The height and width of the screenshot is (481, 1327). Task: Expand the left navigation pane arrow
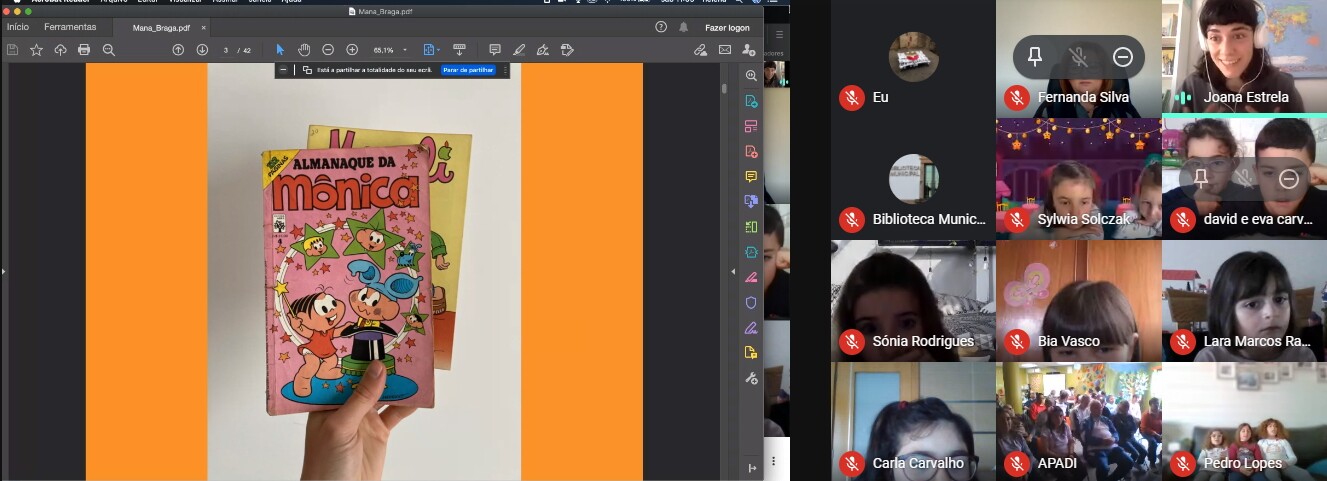3,272
